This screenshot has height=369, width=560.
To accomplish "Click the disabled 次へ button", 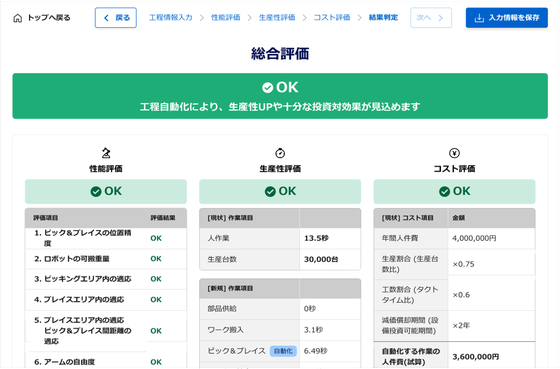I will (431, 18).
